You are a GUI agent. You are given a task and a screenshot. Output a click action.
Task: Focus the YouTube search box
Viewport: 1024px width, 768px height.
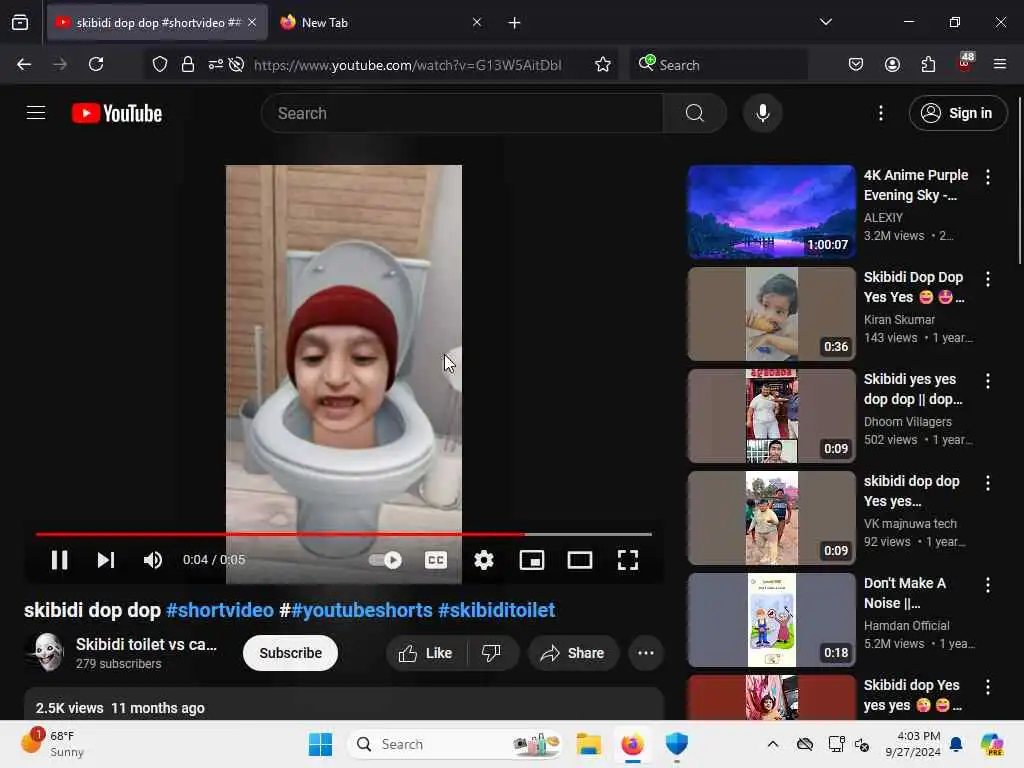(x=462, y=113)
